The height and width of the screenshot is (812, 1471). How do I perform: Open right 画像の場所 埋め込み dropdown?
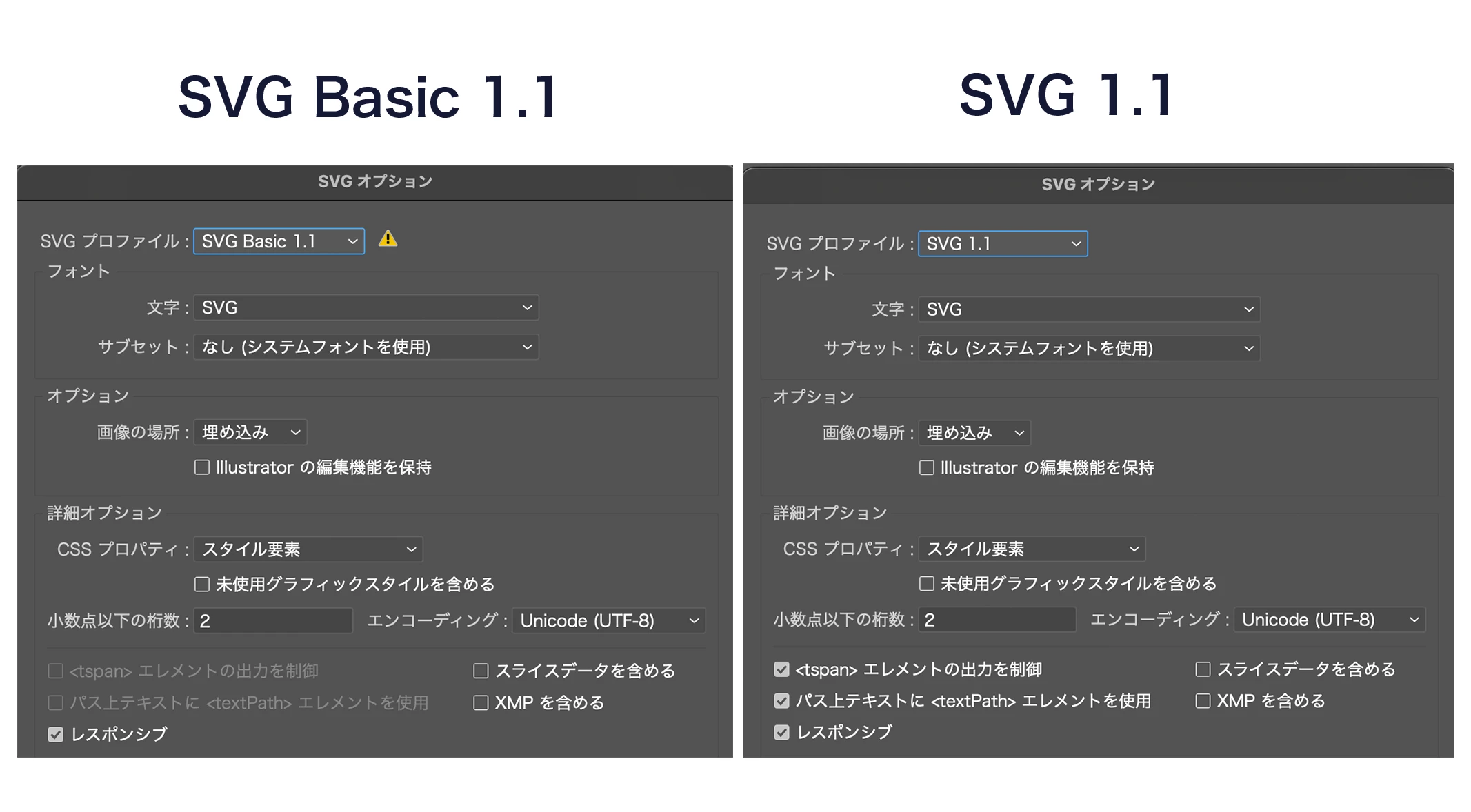pos(974,433)
